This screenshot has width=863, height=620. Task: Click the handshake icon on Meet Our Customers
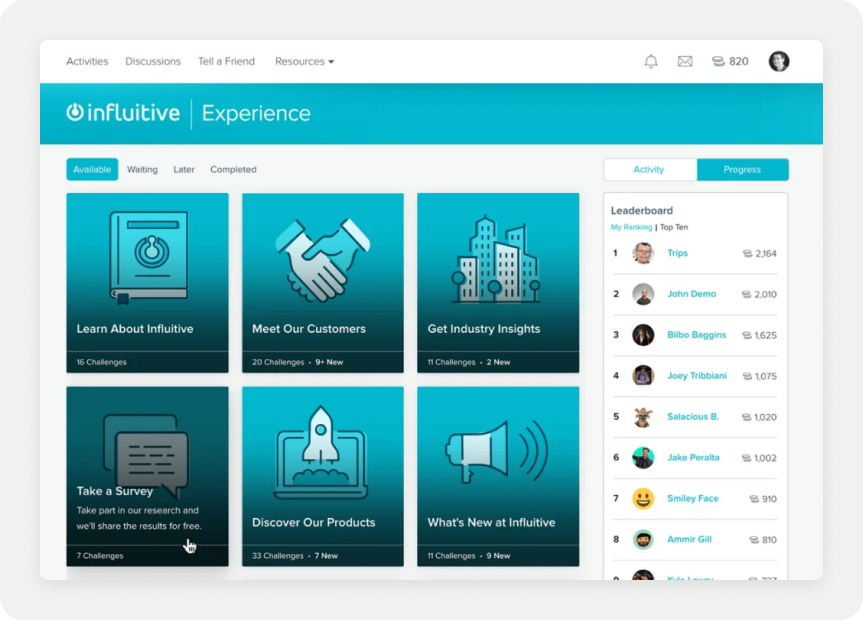tap(323, 259)
